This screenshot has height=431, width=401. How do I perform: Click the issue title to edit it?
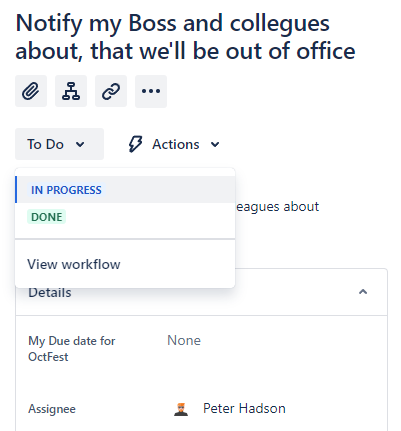pyautogui.click(x=186, y=37)
